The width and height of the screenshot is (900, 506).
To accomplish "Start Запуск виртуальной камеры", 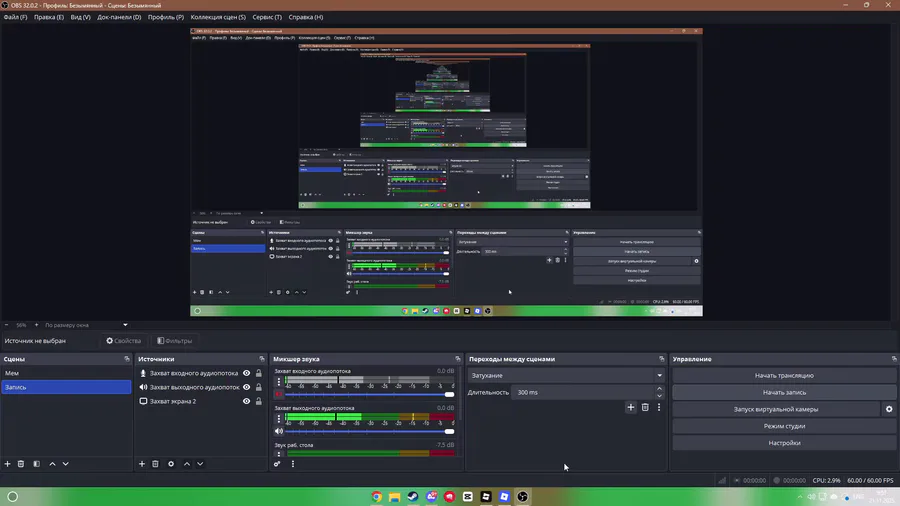I will [775, 409].
